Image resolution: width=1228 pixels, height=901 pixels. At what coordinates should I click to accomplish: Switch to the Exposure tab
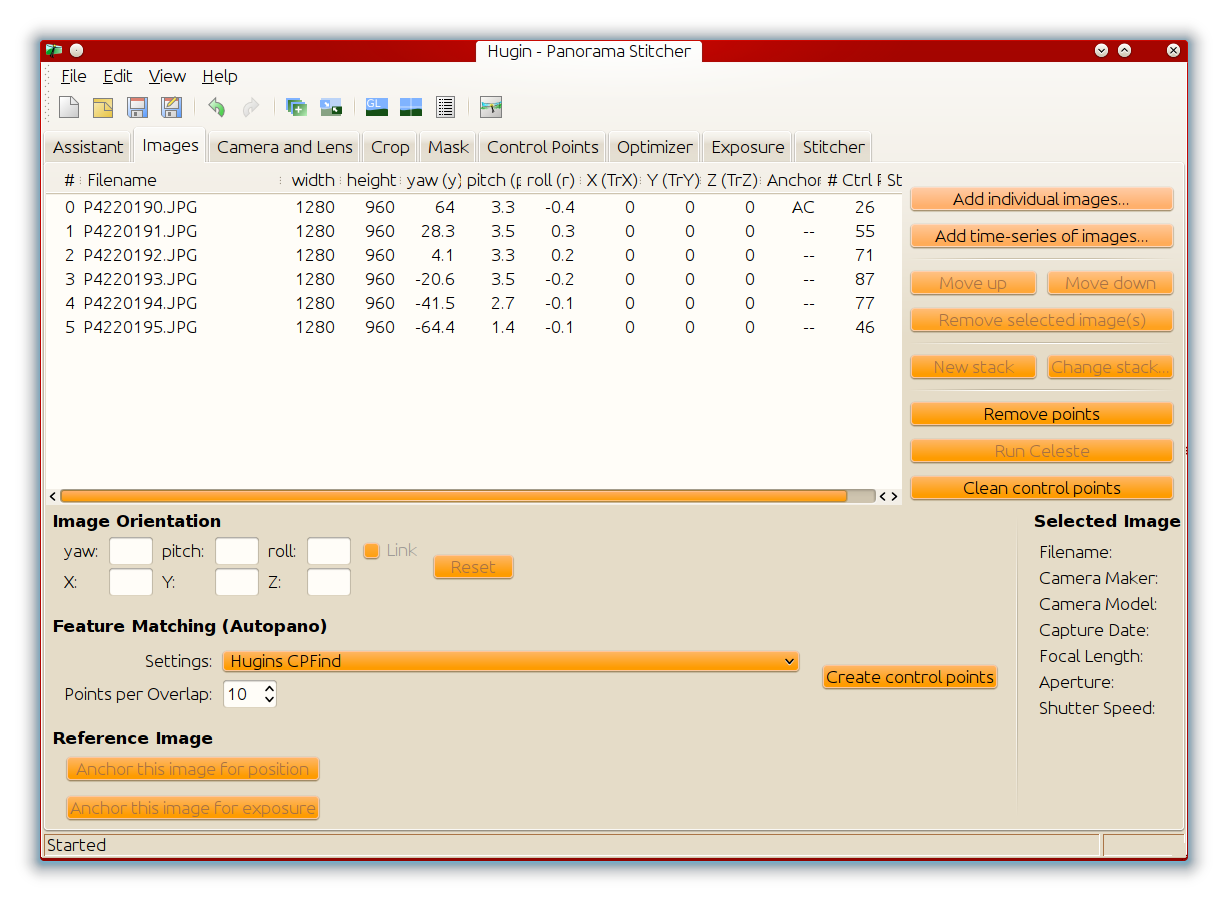tap(748, 147)
